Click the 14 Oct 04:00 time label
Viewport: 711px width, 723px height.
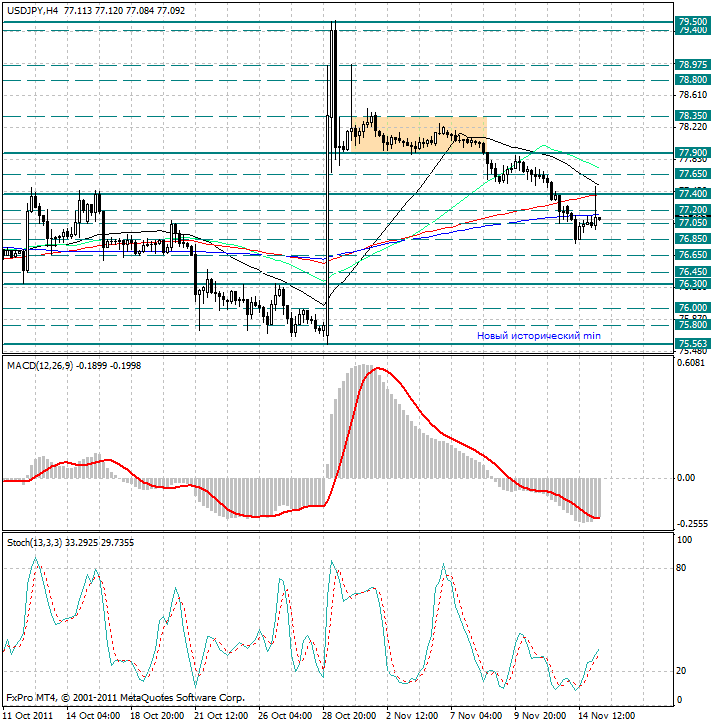(93, 716)
